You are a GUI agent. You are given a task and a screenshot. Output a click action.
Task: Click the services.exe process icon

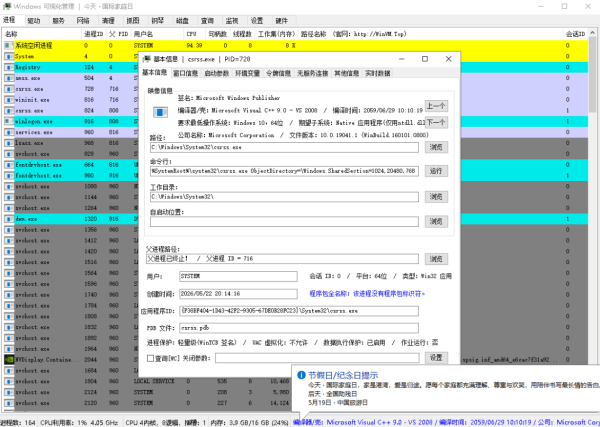[x=9, y=132]
